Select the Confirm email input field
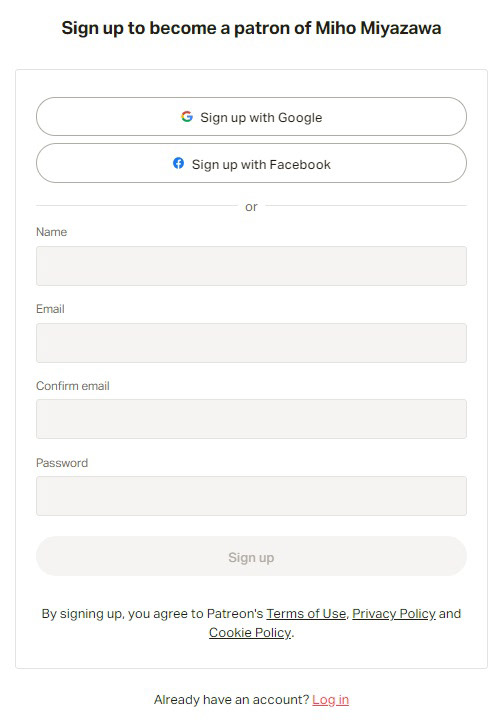498x720 pixels. click(252, 419)
